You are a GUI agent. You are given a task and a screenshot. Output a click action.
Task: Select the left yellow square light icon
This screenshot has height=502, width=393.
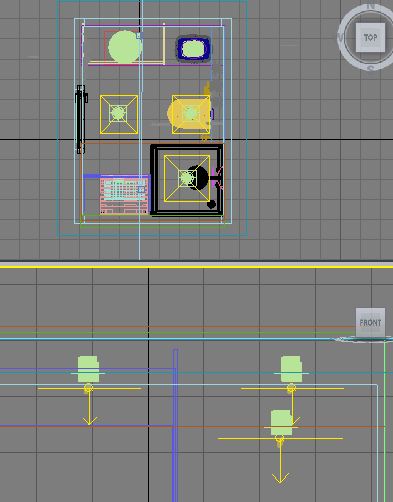(119, 114)
